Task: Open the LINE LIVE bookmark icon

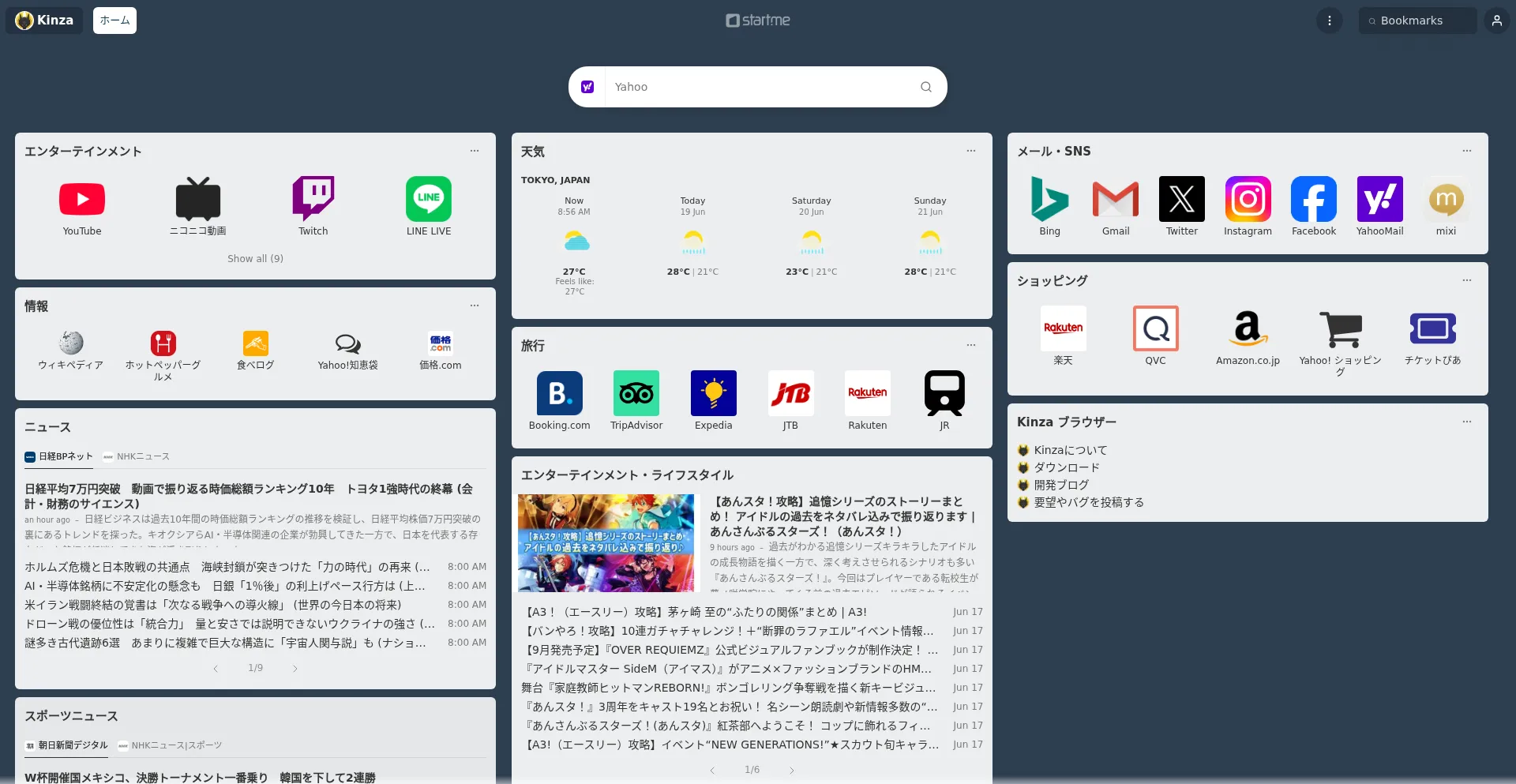Action: pyautogui.click(x=429, y=199)
